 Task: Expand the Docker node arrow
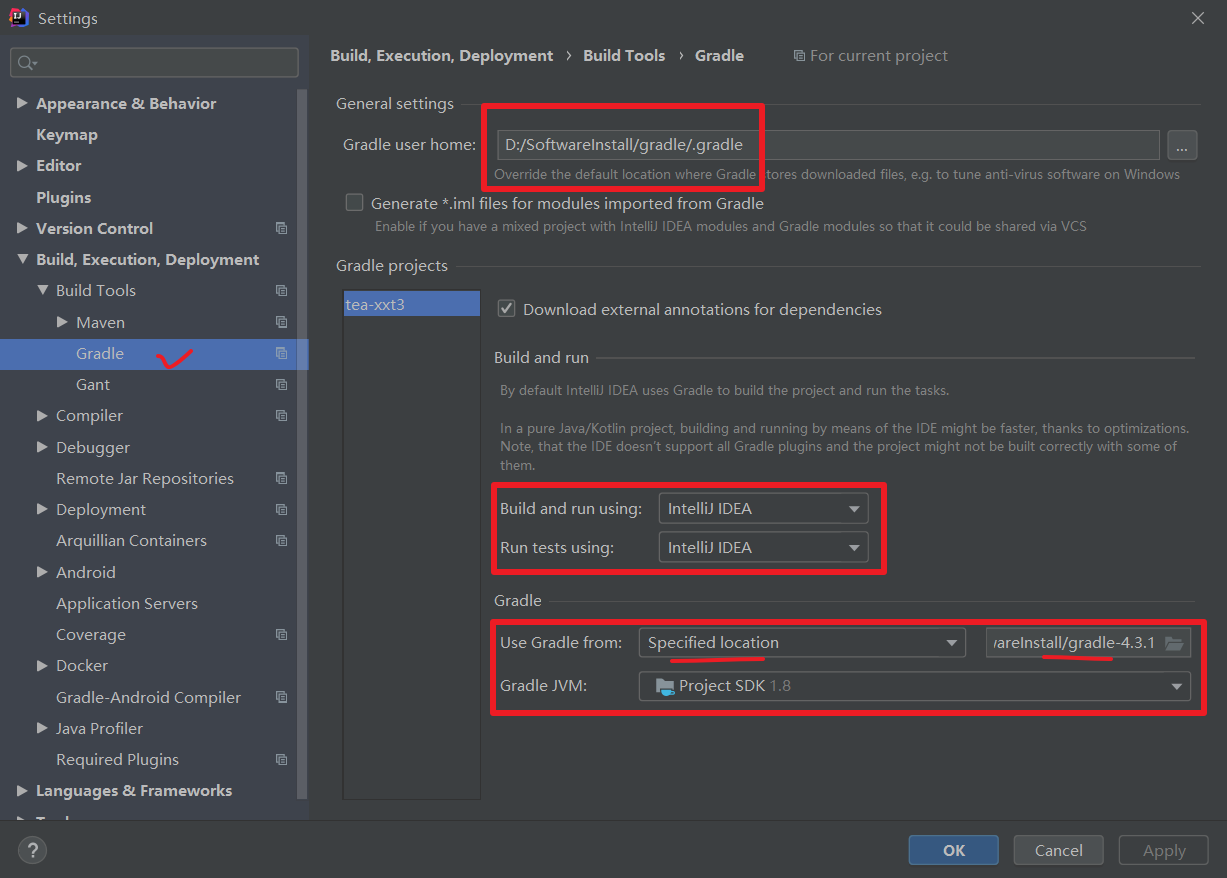pos(42,666)
